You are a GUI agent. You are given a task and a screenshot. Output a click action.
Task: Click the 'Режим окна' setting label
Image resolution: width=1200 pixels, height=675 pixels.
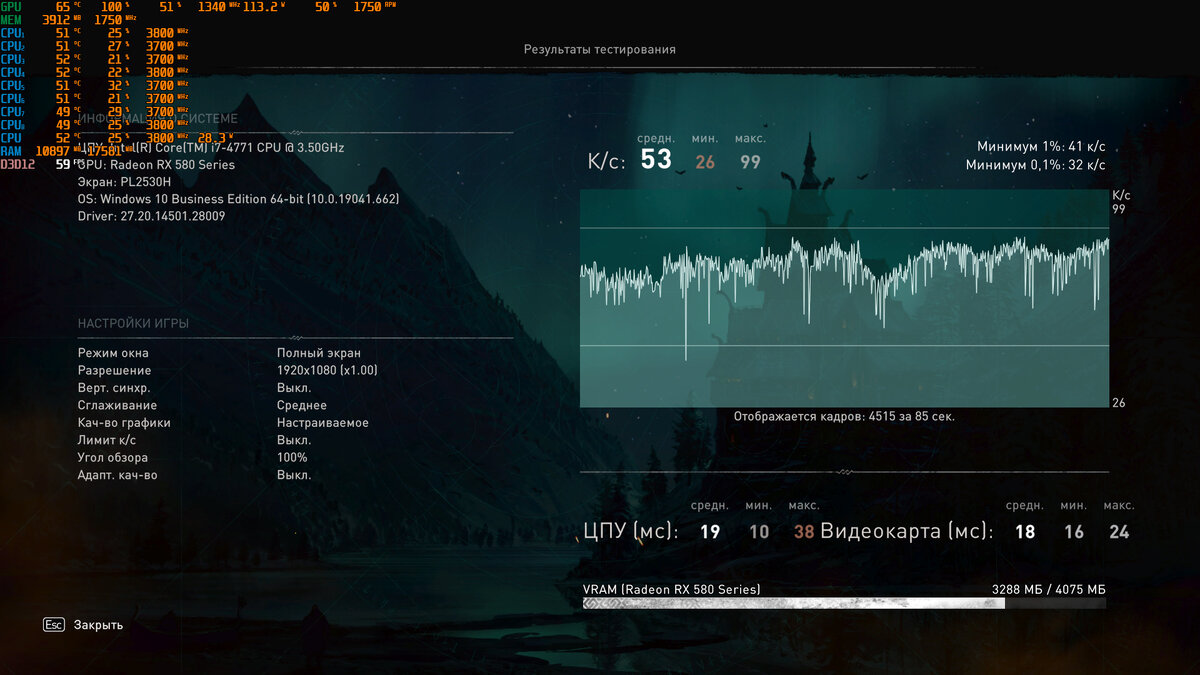113,353
